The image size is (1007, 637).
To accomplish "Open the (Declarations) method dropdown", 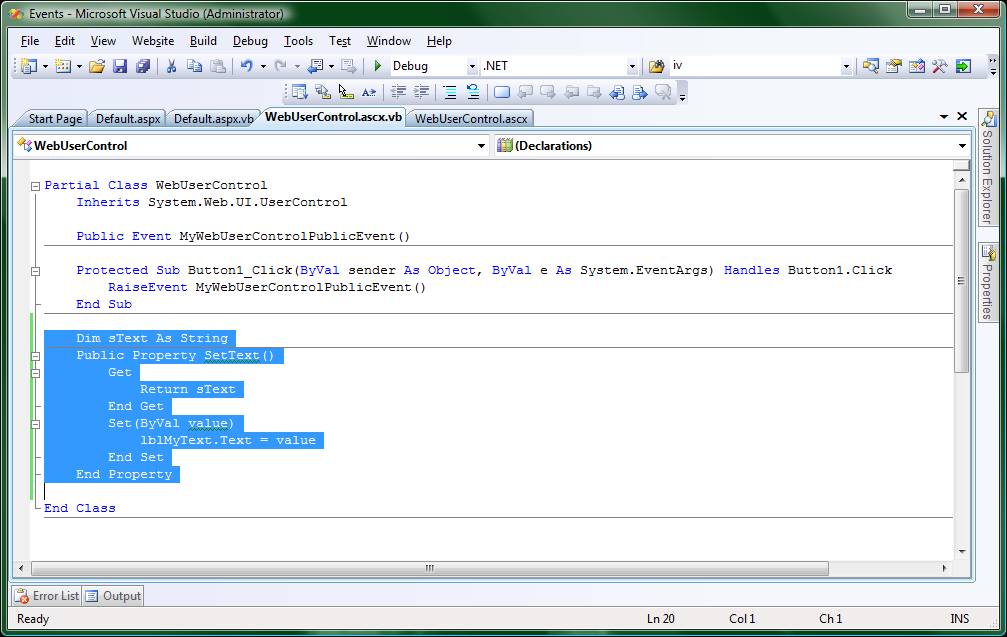I will pos(962,146).
